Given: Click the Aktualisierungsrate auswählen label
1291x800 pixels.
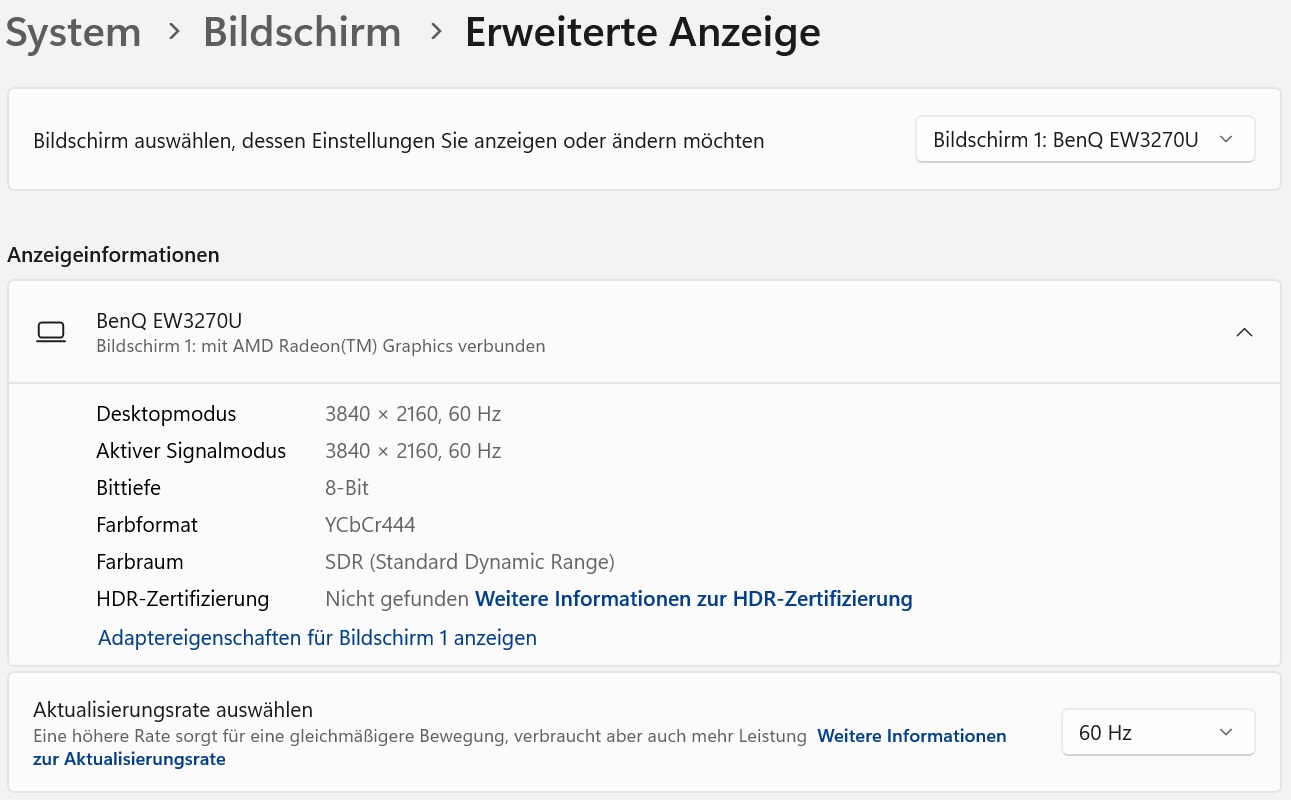Looking at the screenshot, I should point(173,710).
